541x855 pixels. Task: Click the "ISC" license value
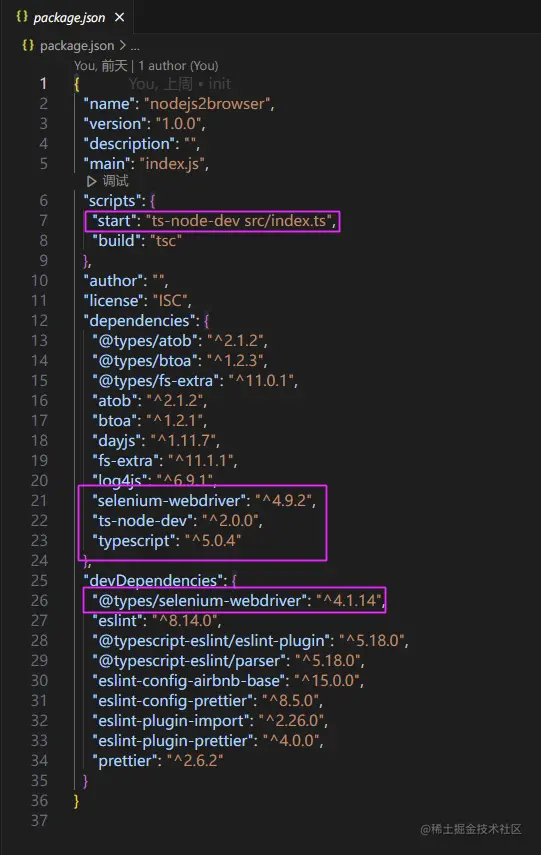click(x=170, y=301)
